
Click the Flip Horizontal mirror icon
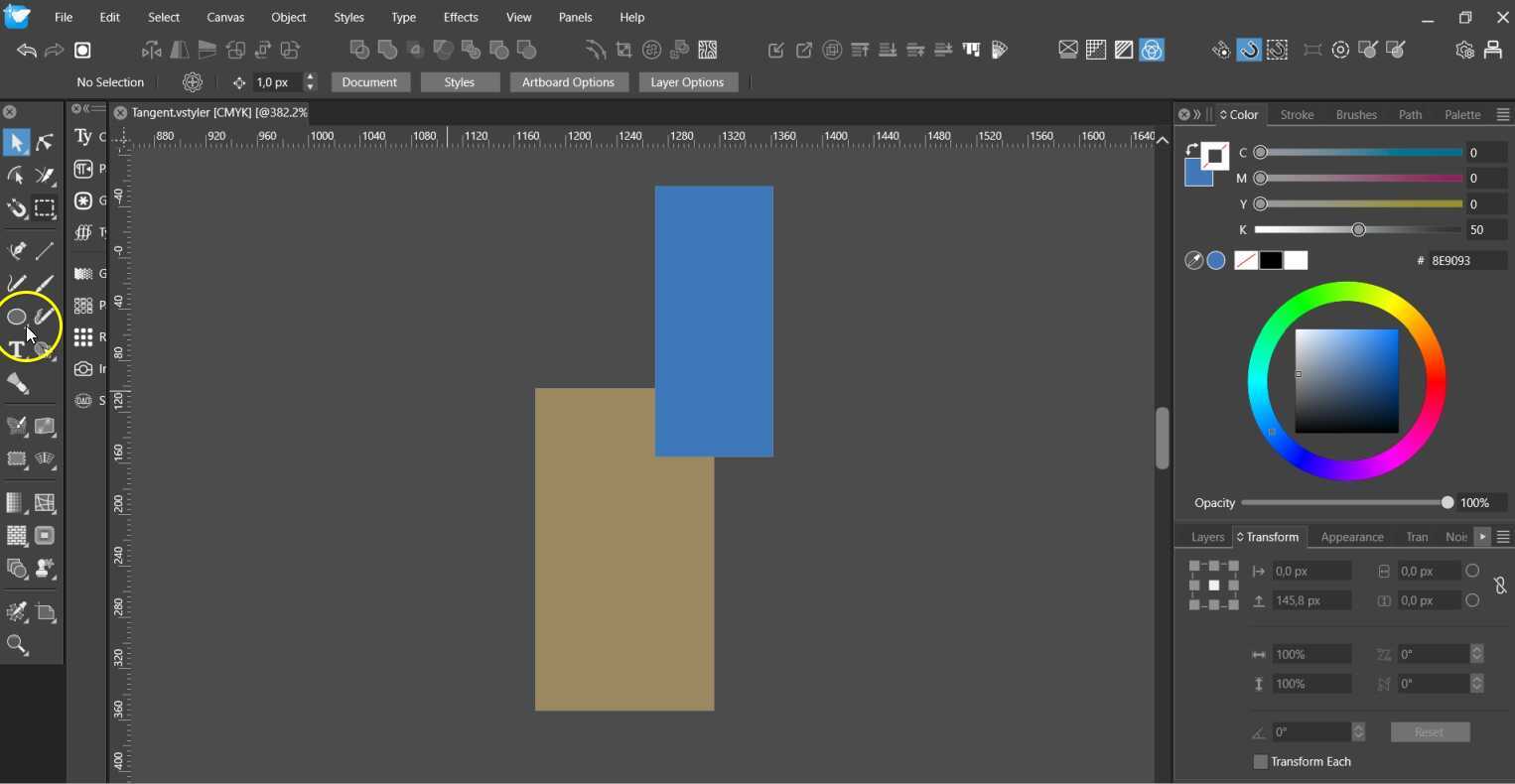click(180, 50)
